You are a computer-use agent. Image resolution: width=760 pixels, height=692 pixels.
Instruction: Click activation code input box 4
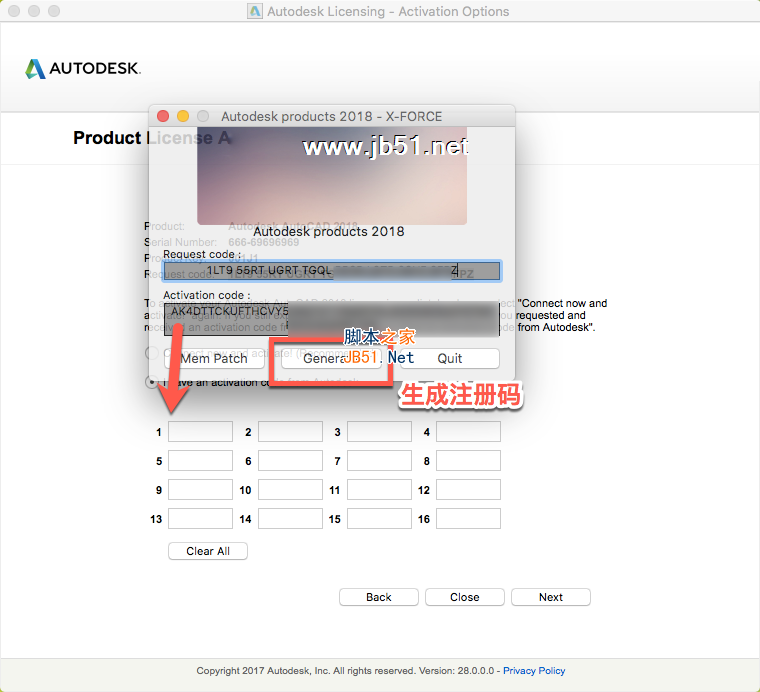pos(468,431)
